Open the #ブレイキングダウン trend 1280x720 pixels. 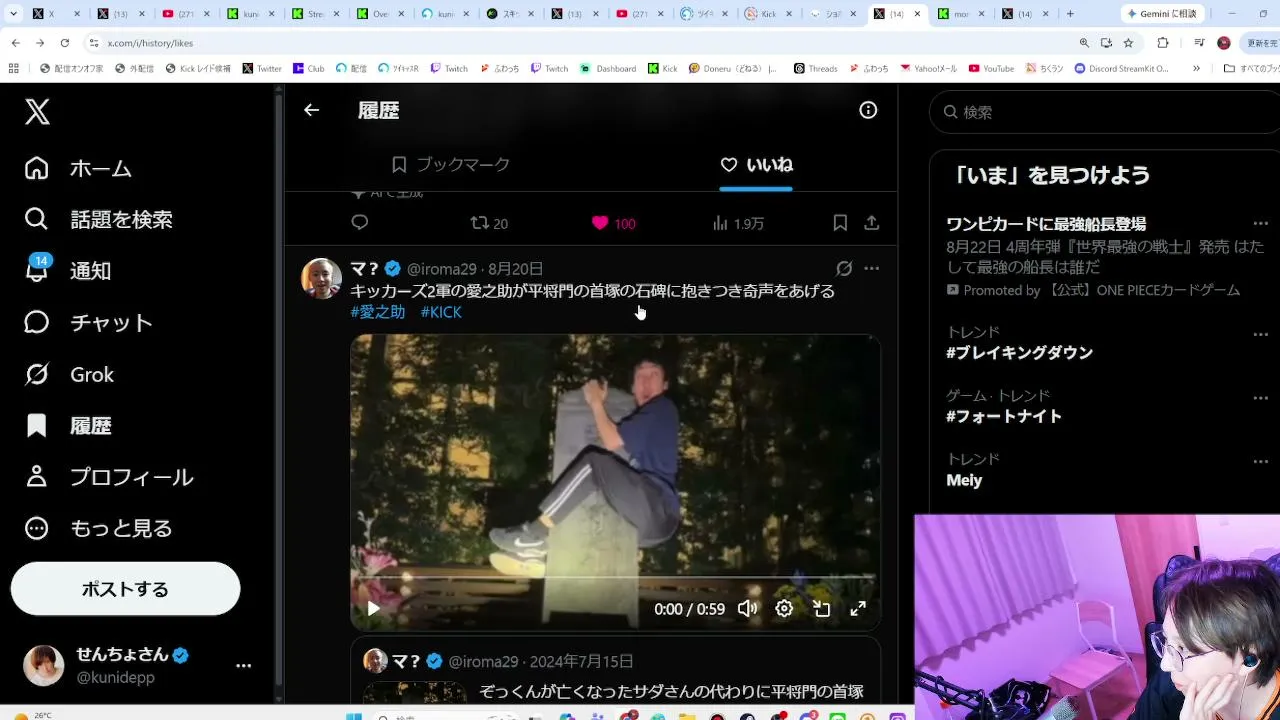pos(1019,353)
